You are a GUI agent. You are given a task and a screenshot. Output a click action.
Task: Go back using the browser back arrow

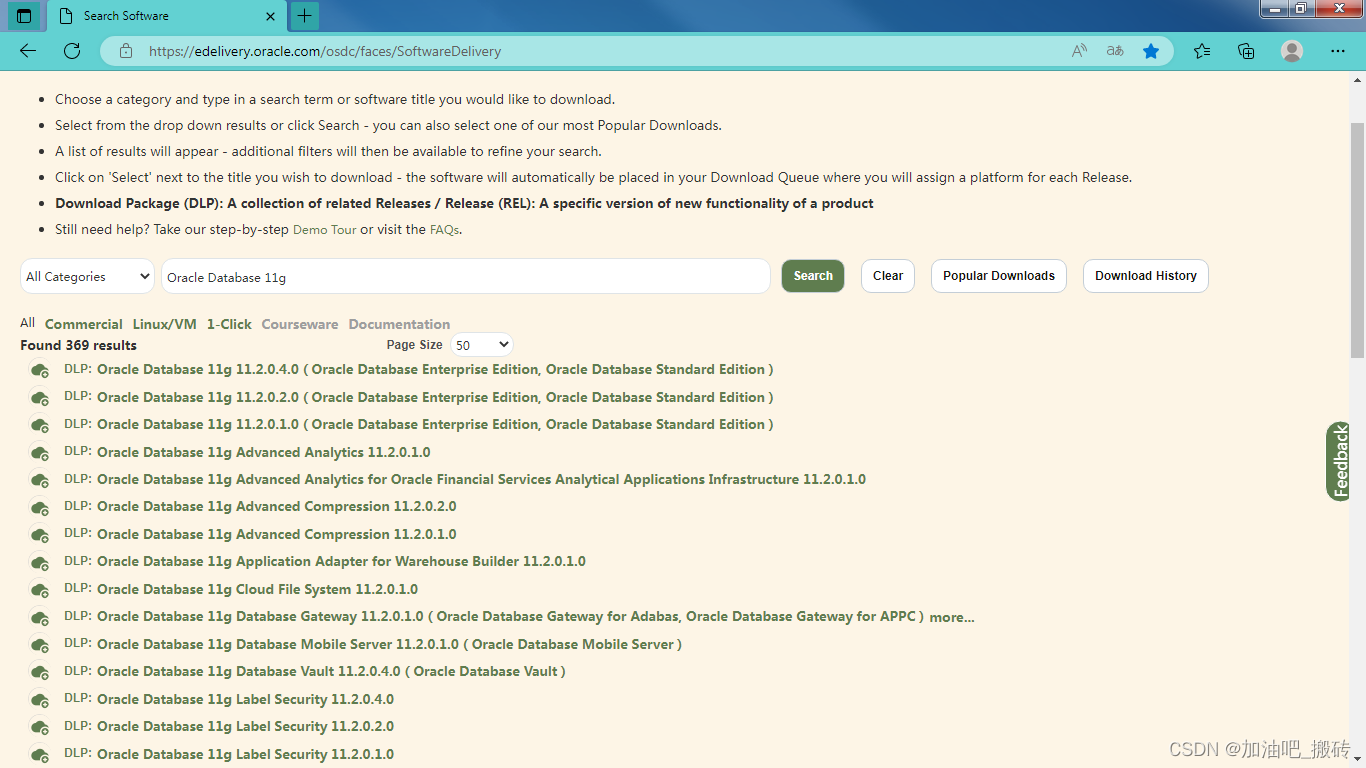(x=27, y=51)
